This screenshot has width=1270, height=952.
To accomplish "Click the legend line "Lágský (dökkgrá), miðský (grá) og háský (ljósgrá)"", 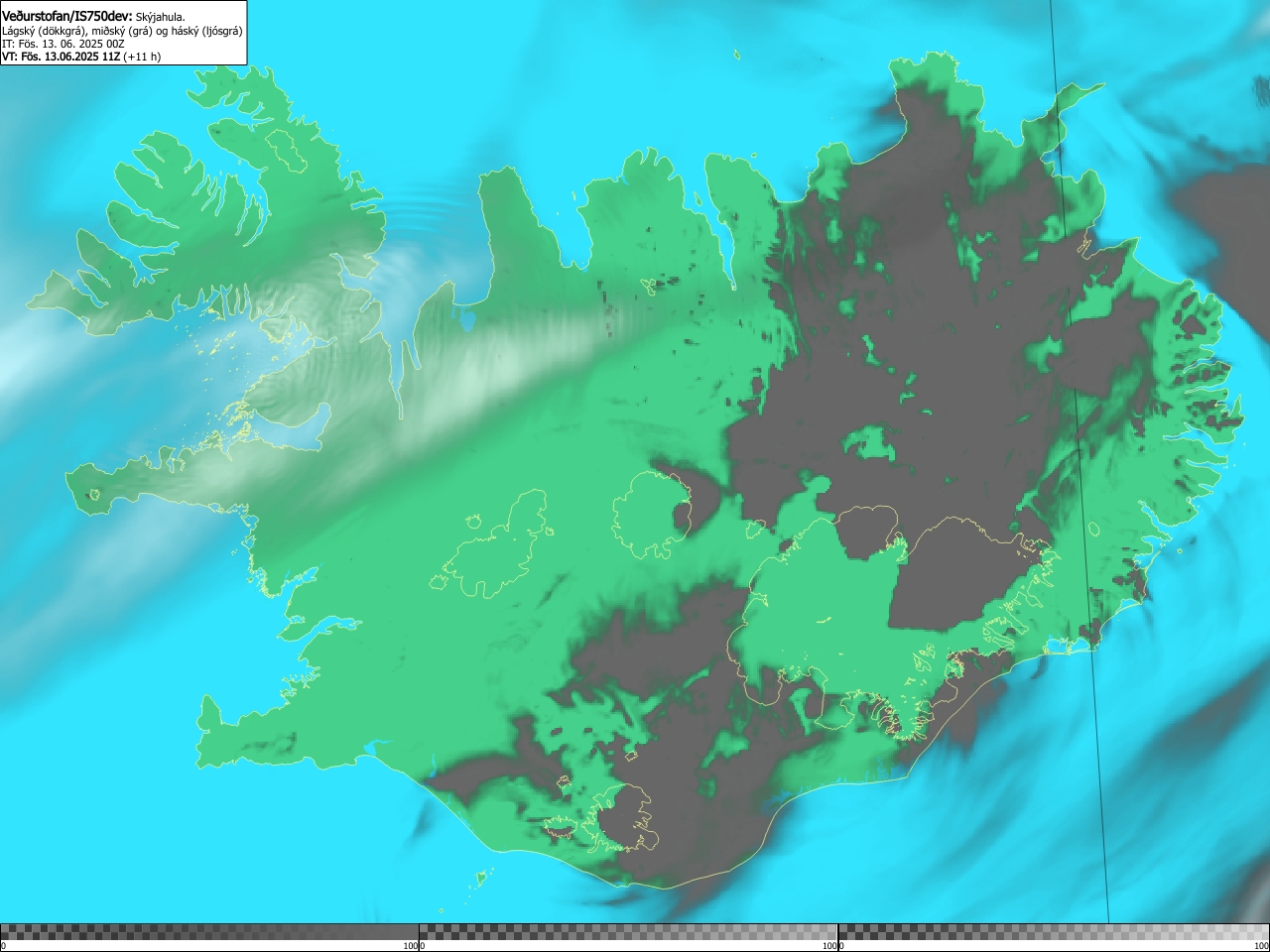I will pos(122,31).
